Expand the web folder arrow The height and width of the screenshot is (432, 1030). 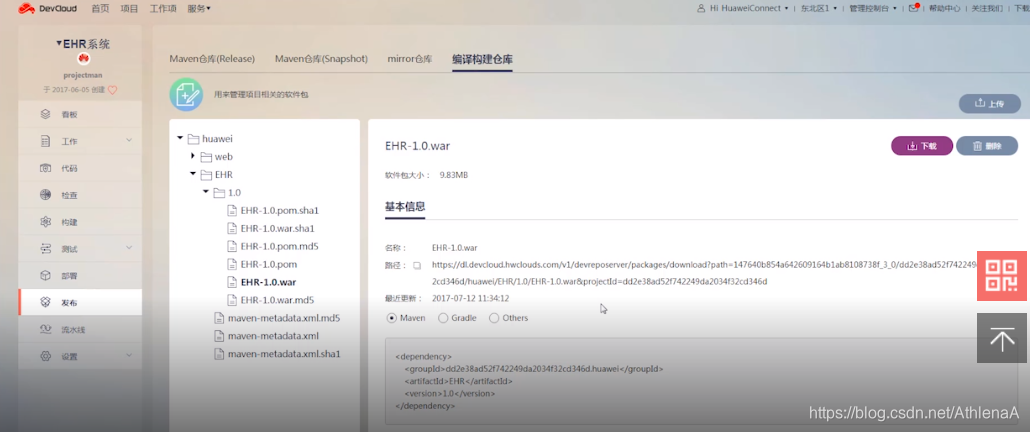coord(192,156)
